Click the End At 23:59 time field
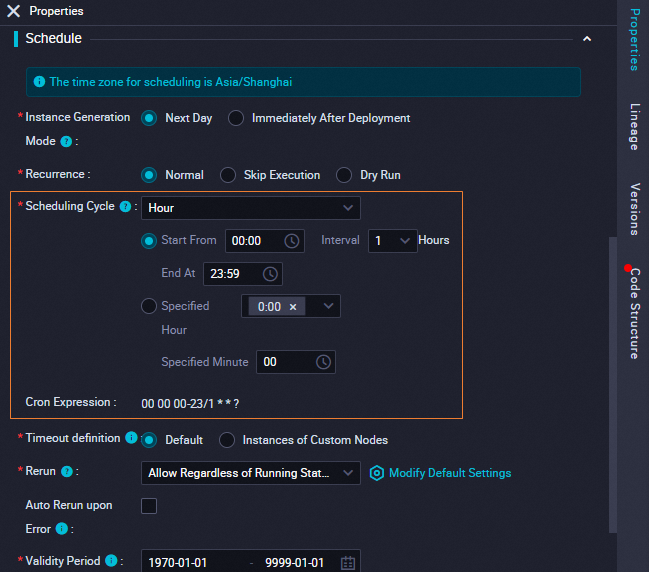 click(x=243, y=274)
